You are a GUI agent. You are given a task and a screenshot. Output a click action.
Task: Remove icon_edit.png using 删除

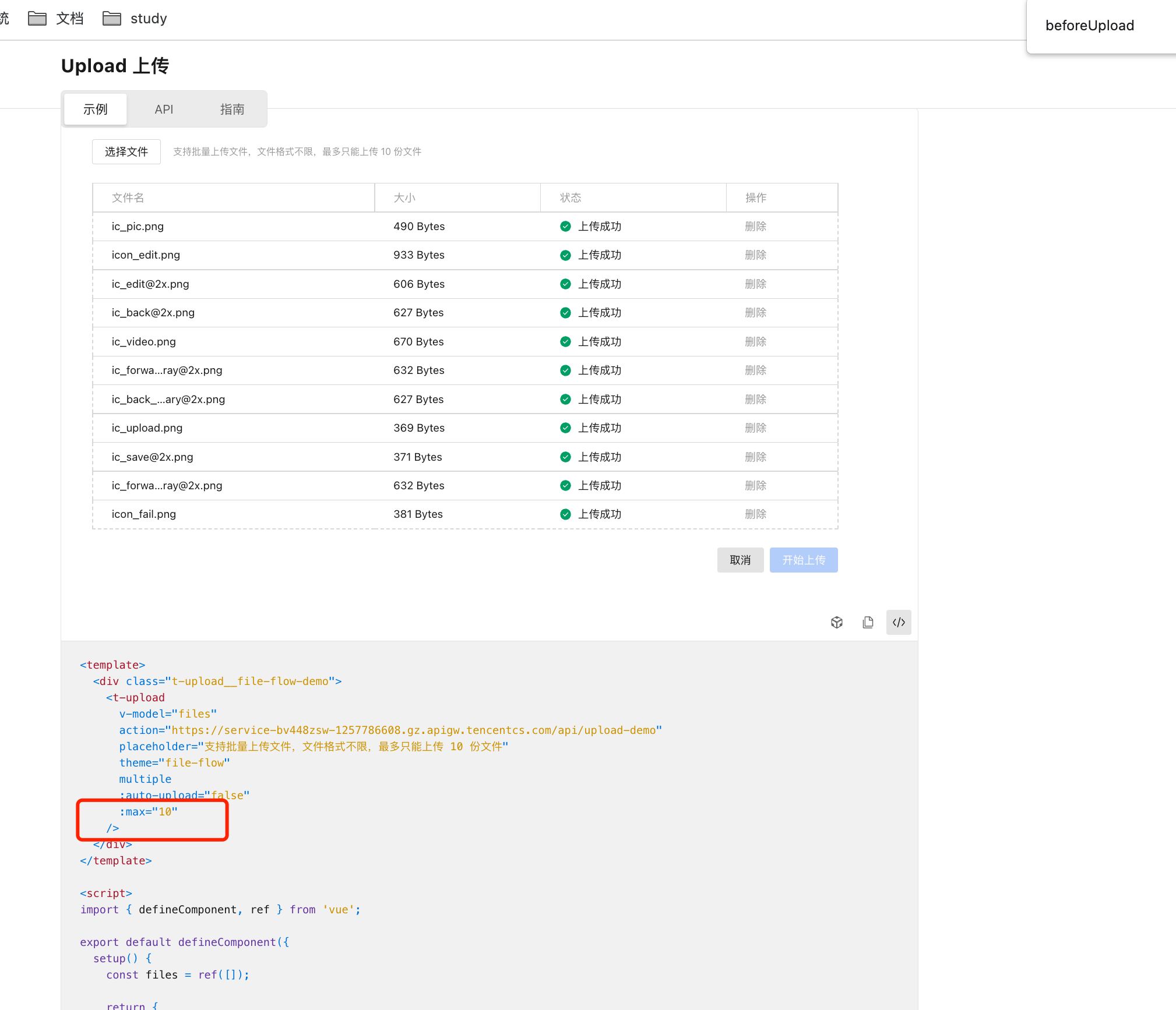coord(755,255)
